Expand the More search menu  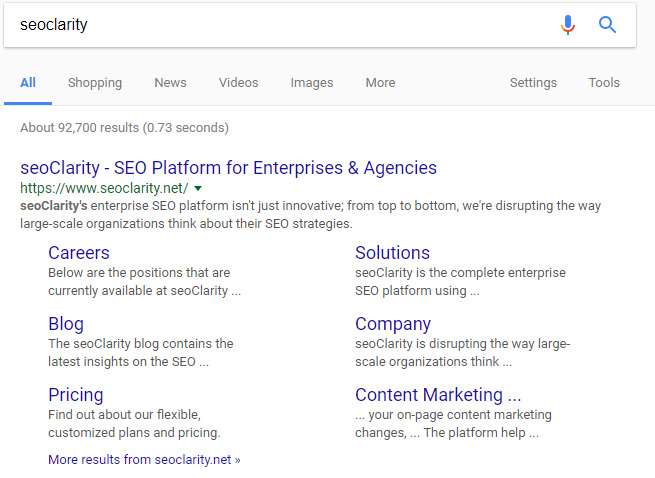[381, 83]
